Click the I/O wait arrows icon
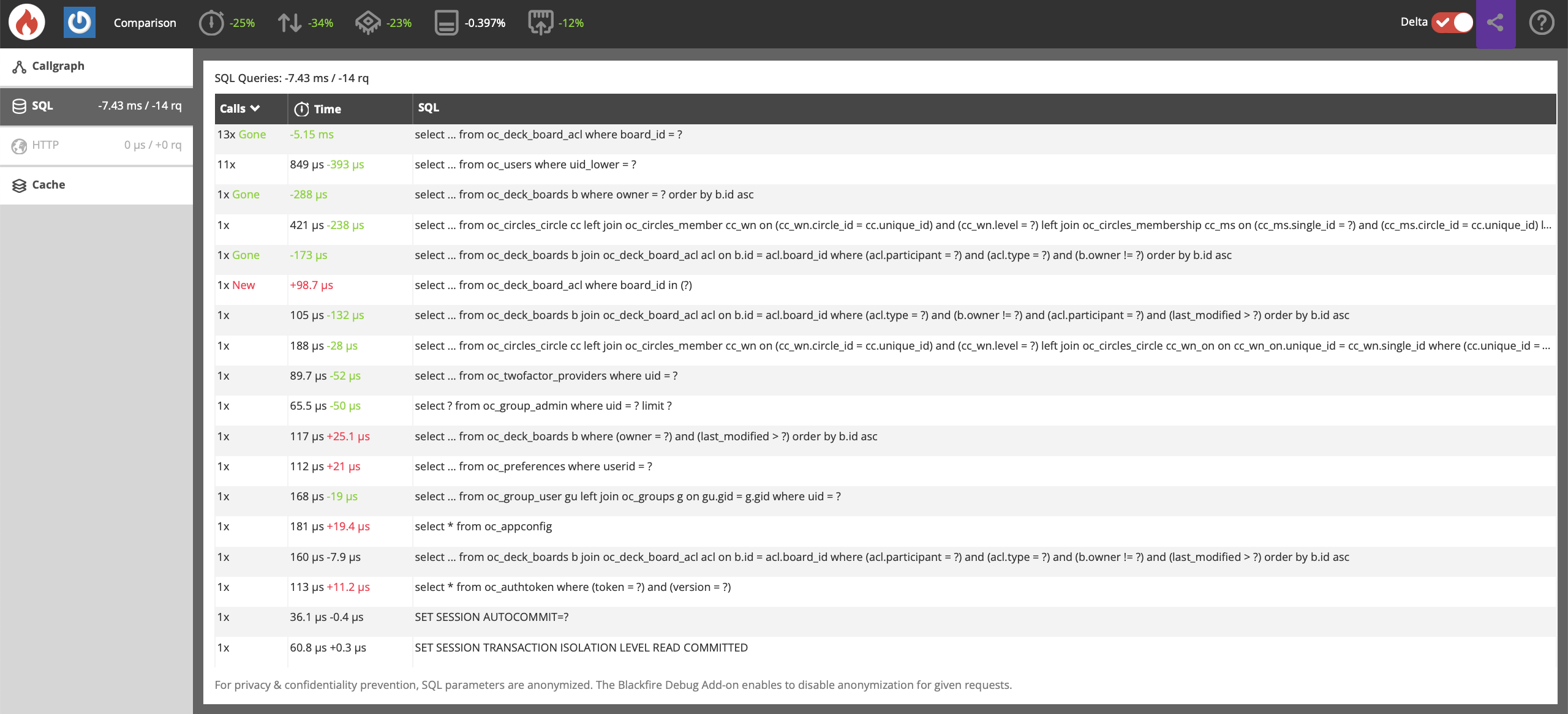The image size is (1568, 714). 290,23
